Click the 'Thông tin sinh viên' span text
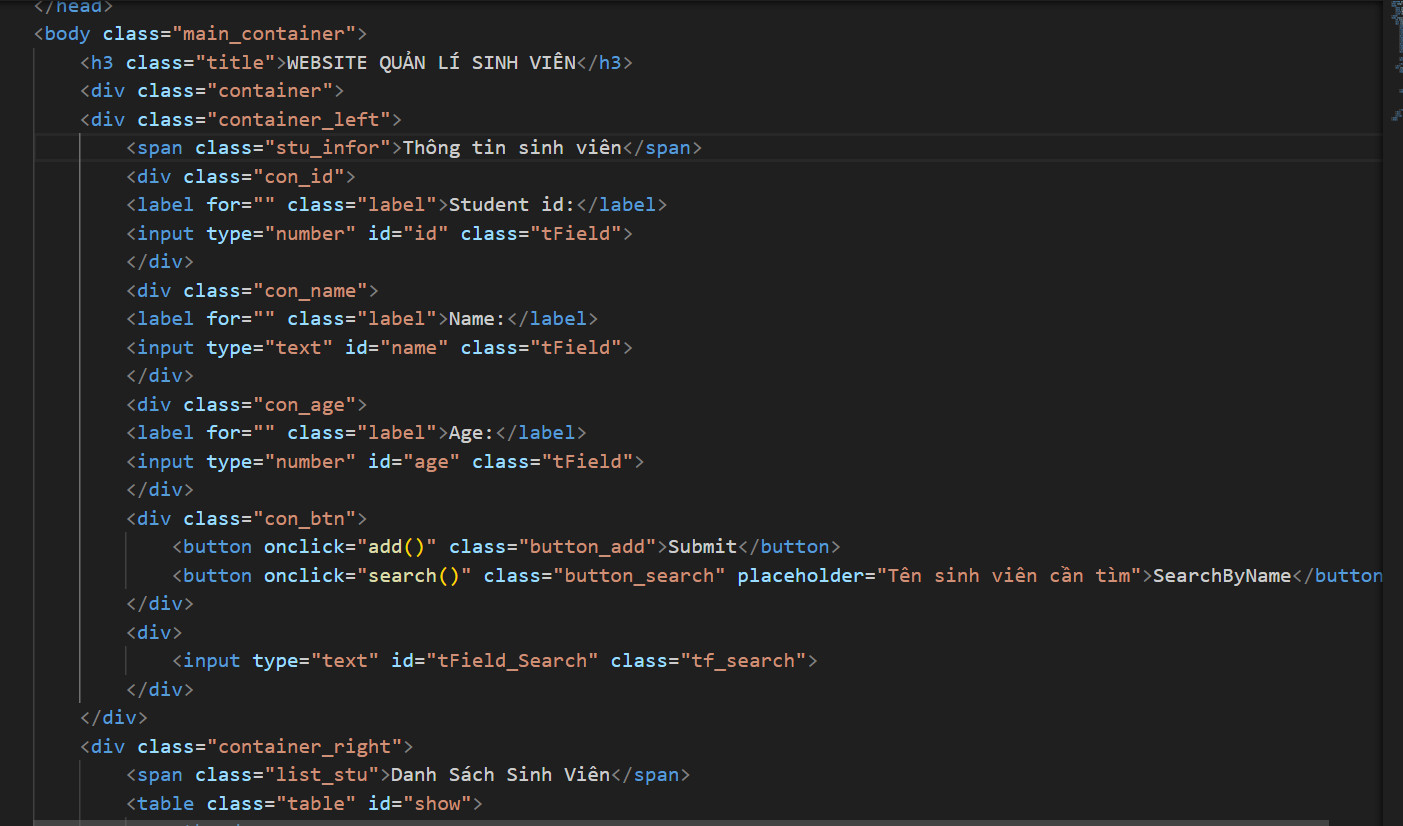 (512, 148)
